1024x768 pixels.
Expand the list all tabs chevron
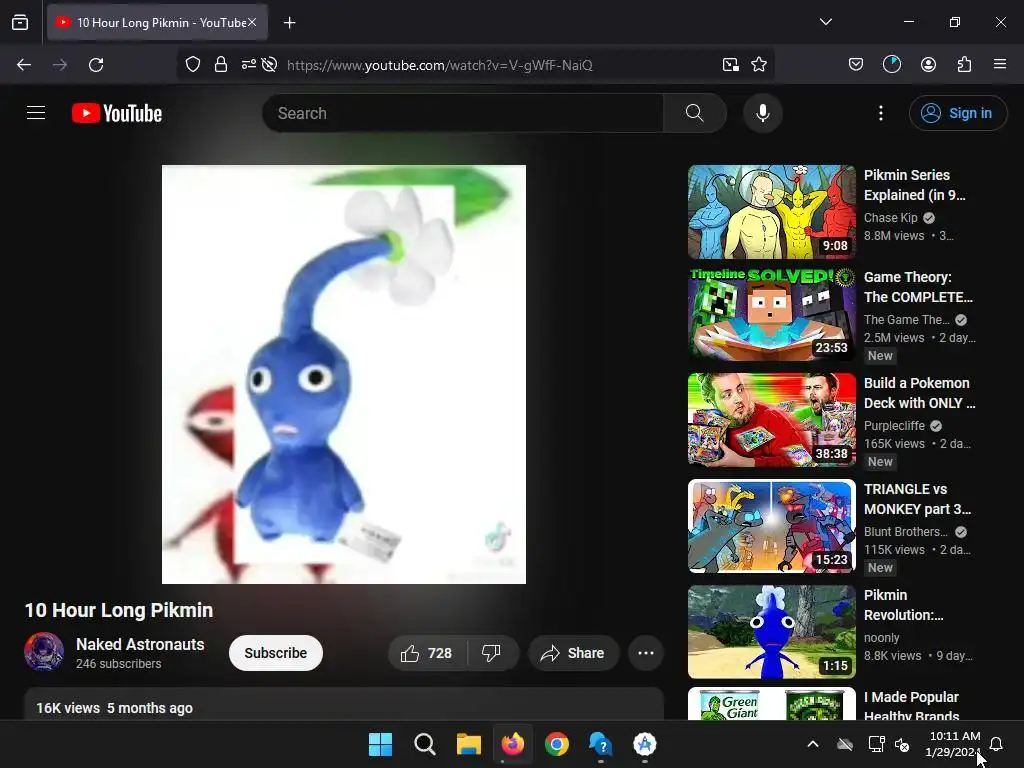(825, 22)
